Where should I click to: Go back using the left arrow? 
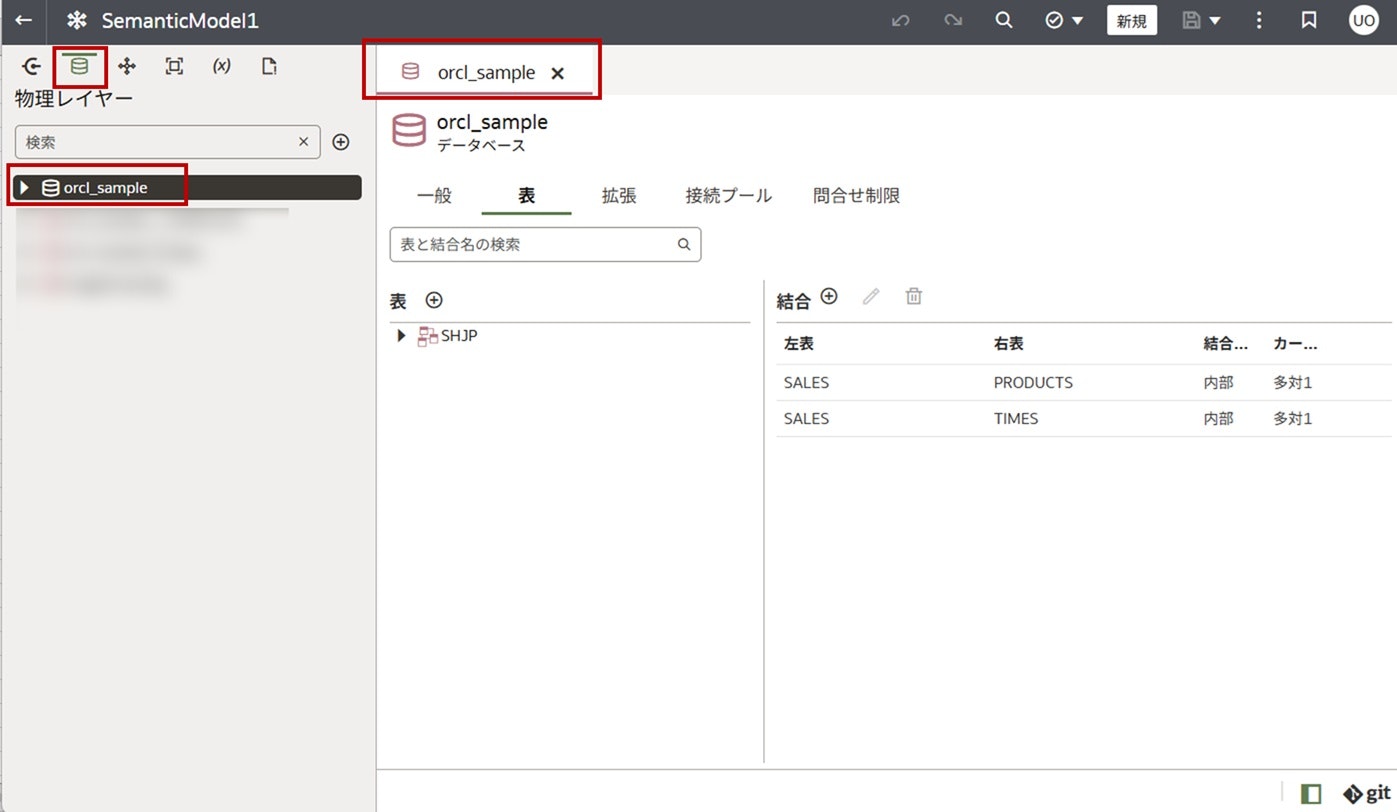click(23, 20)
